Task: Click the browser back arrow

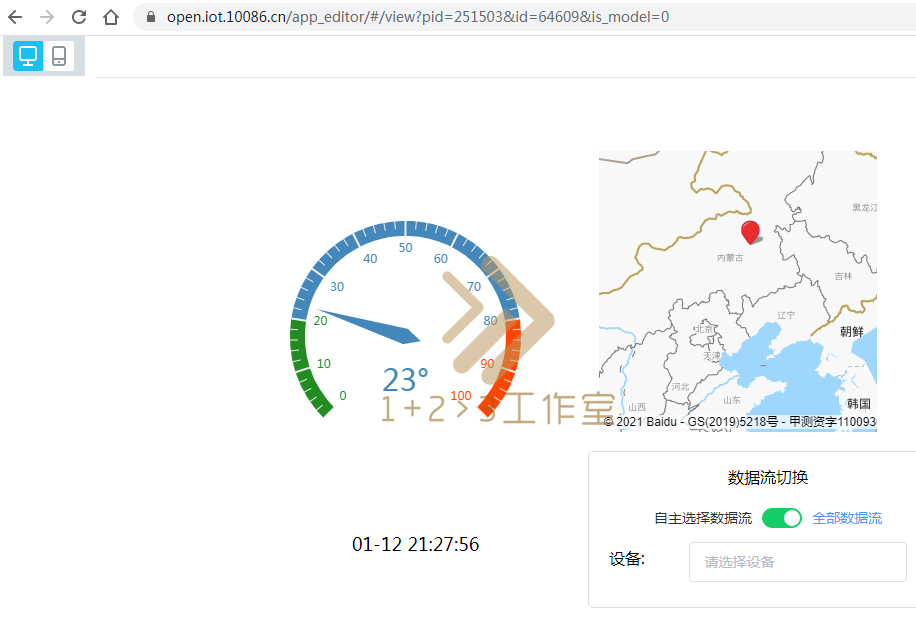Action: click(15, 16)
